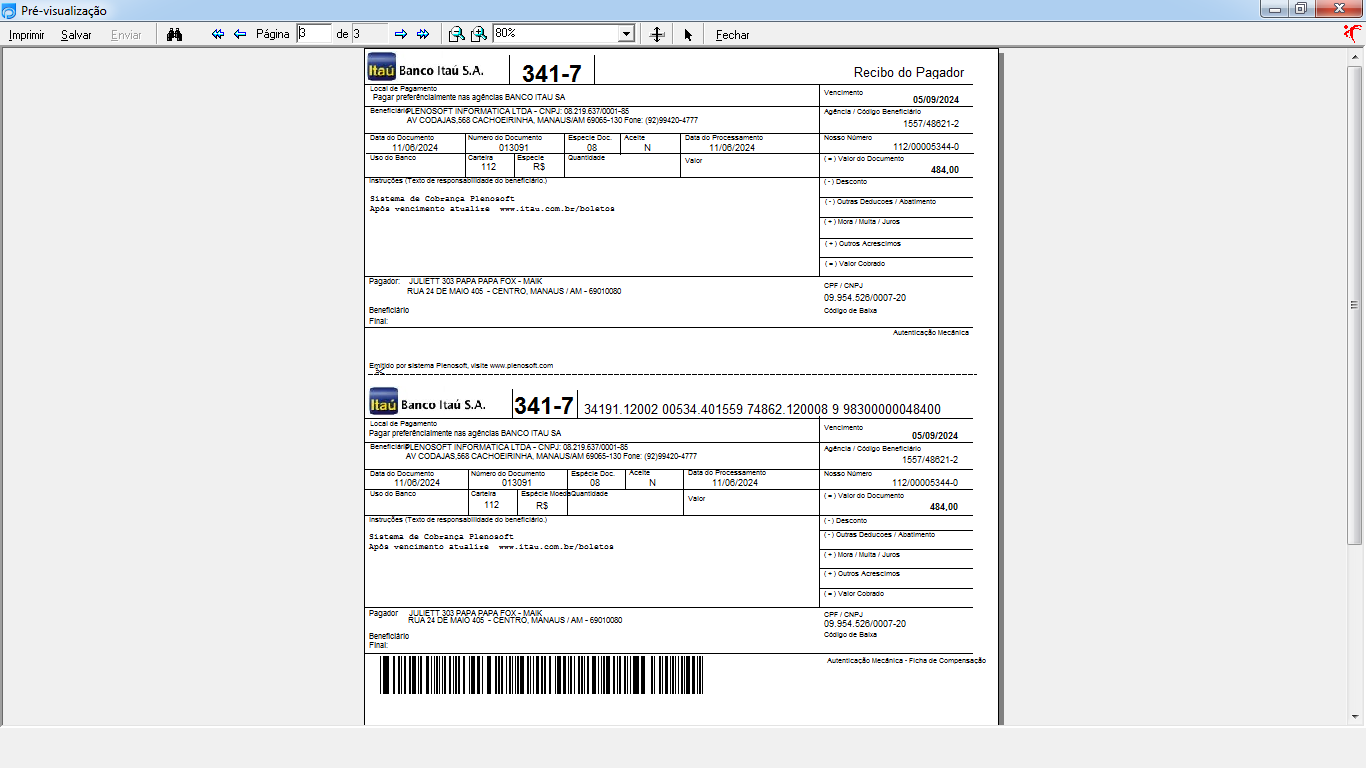1366x768 pixels.
Task: Click the "Recibo do Pagador" heading
Action: click(x=909, y=73)
